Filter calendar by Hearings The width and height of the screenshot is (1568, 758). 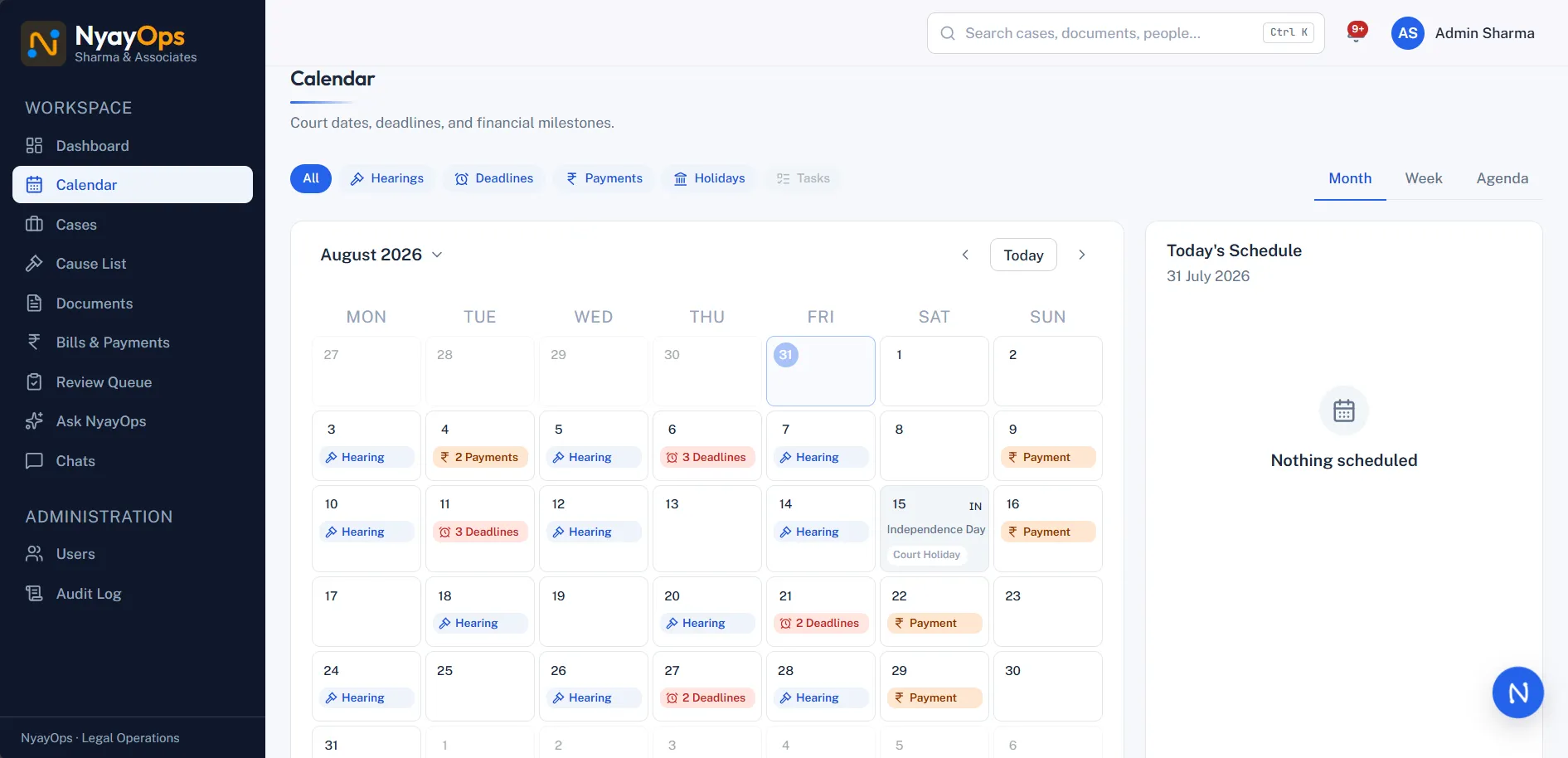(387, 178)
